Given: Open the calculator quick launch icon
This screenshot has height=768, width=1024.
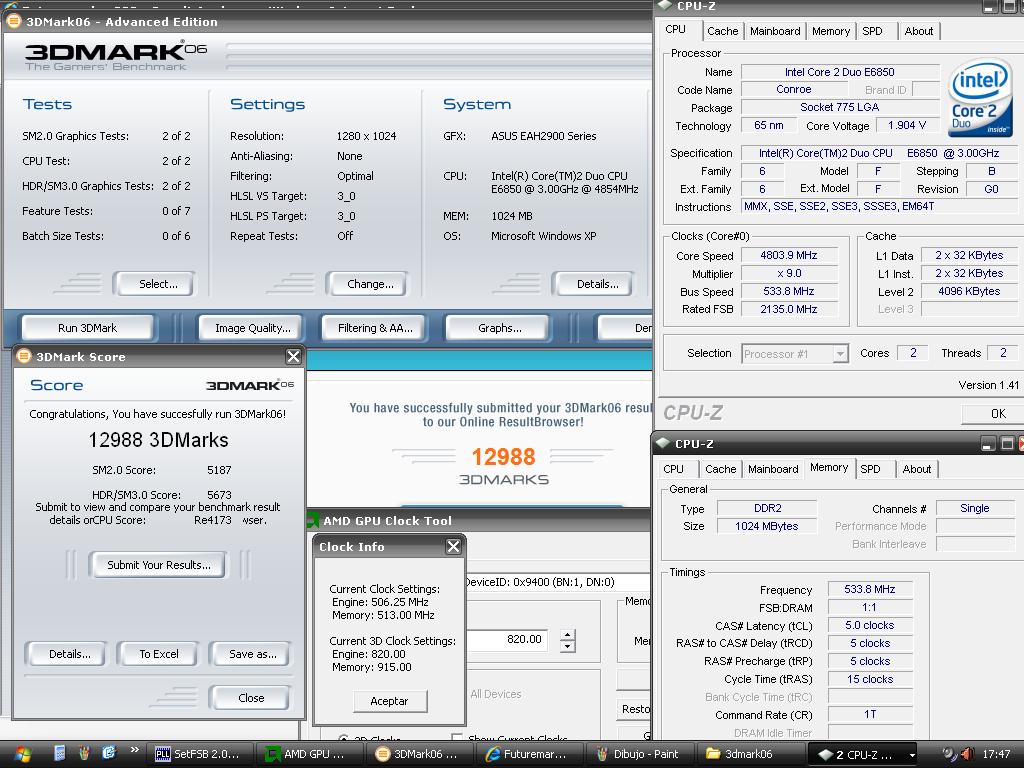Looking at the screenshot, I should point(59,753).
